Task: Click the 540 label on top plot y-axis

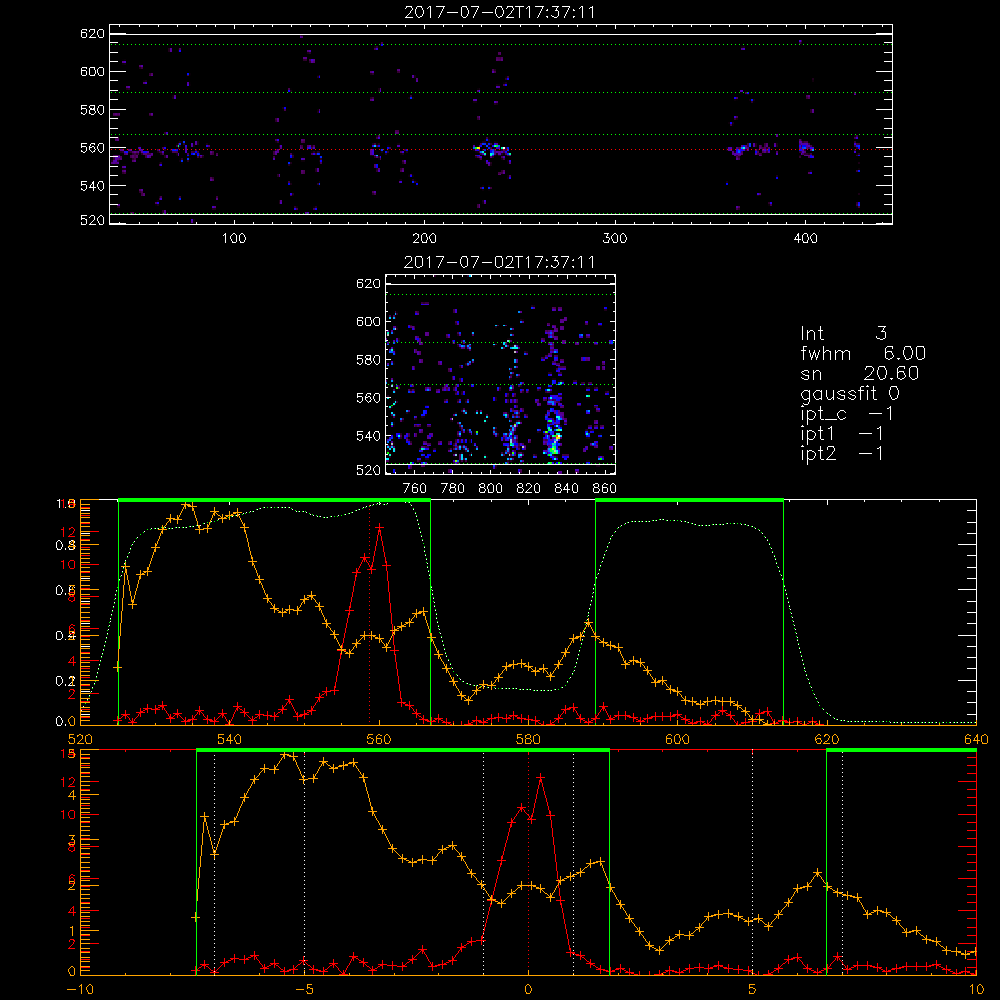Action: (x=92, y=186)
